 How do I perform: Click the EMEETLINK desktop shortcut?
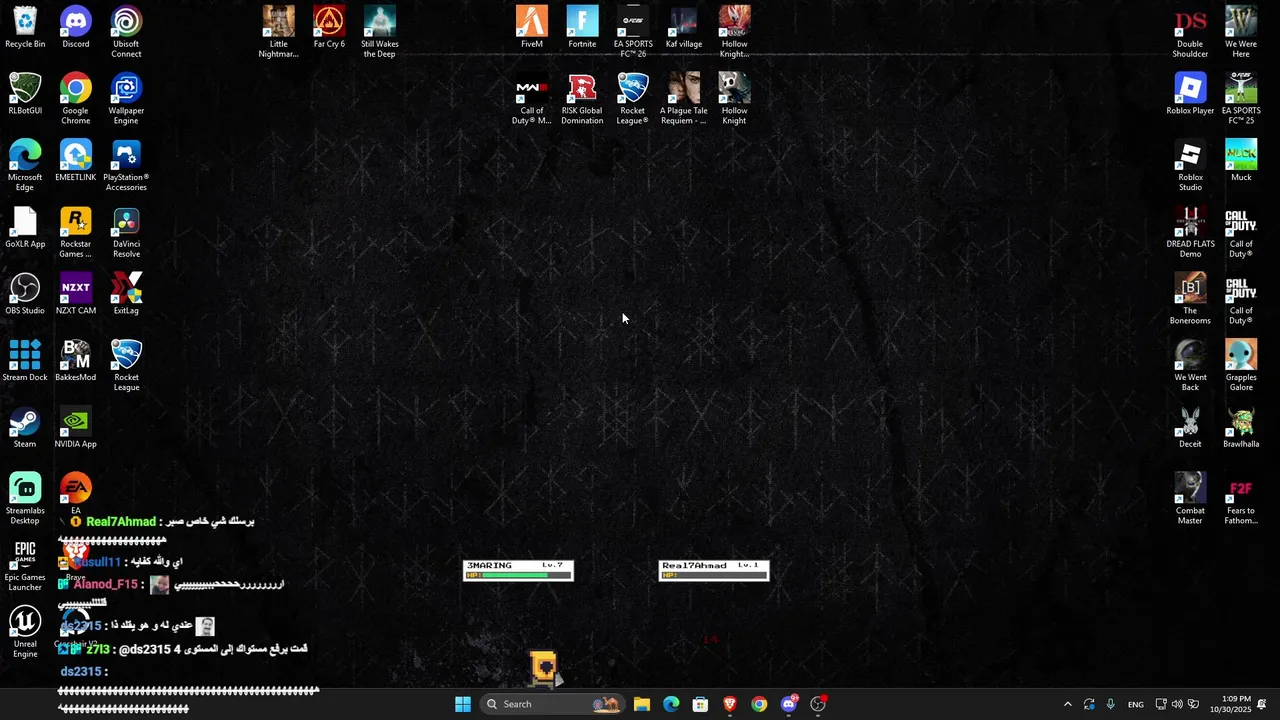76,161
